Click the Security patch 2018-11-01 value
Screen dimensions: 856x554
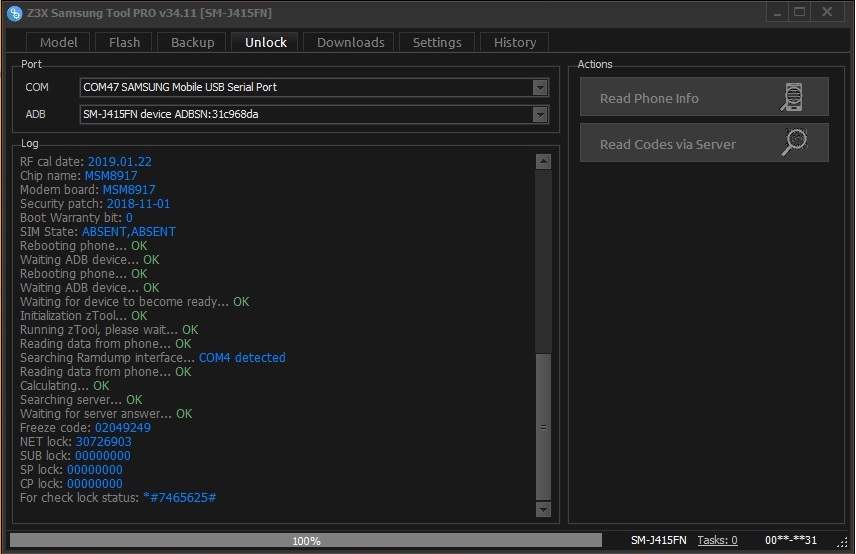(138, 204)
